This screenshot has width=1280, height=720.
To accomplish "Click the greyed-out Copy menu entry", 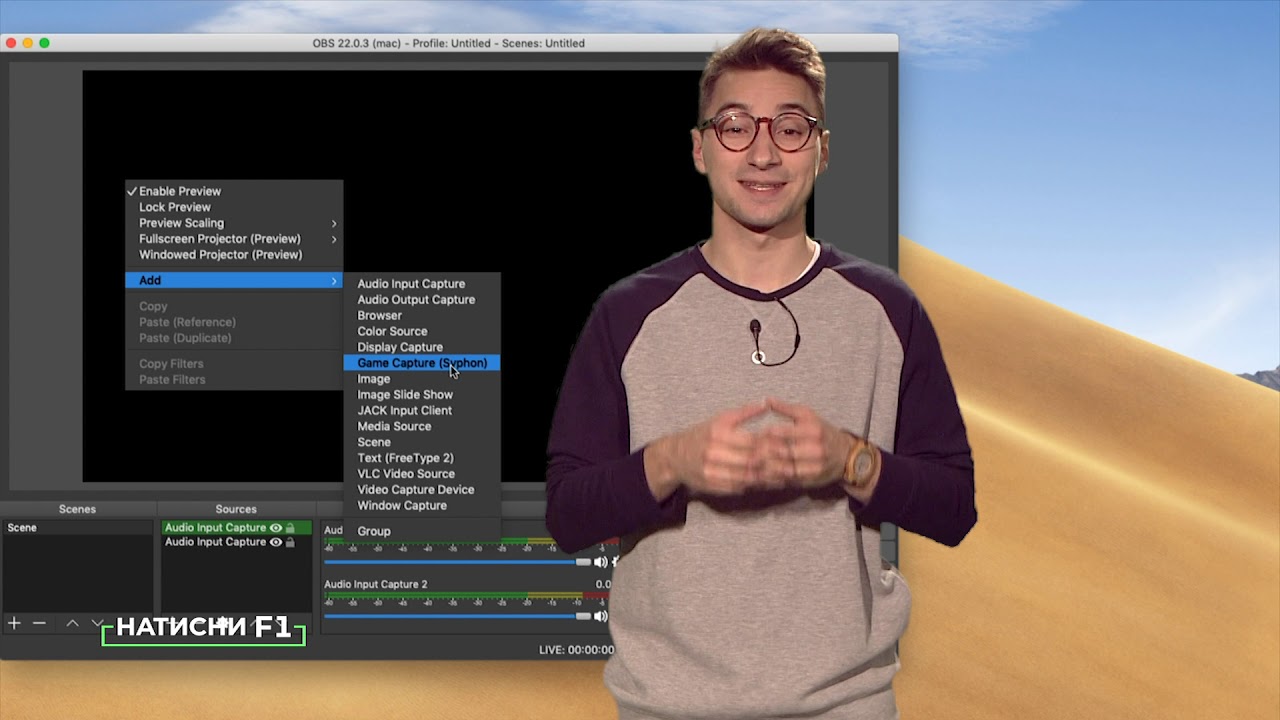I will pyautogui.click(x=234, y=307).
